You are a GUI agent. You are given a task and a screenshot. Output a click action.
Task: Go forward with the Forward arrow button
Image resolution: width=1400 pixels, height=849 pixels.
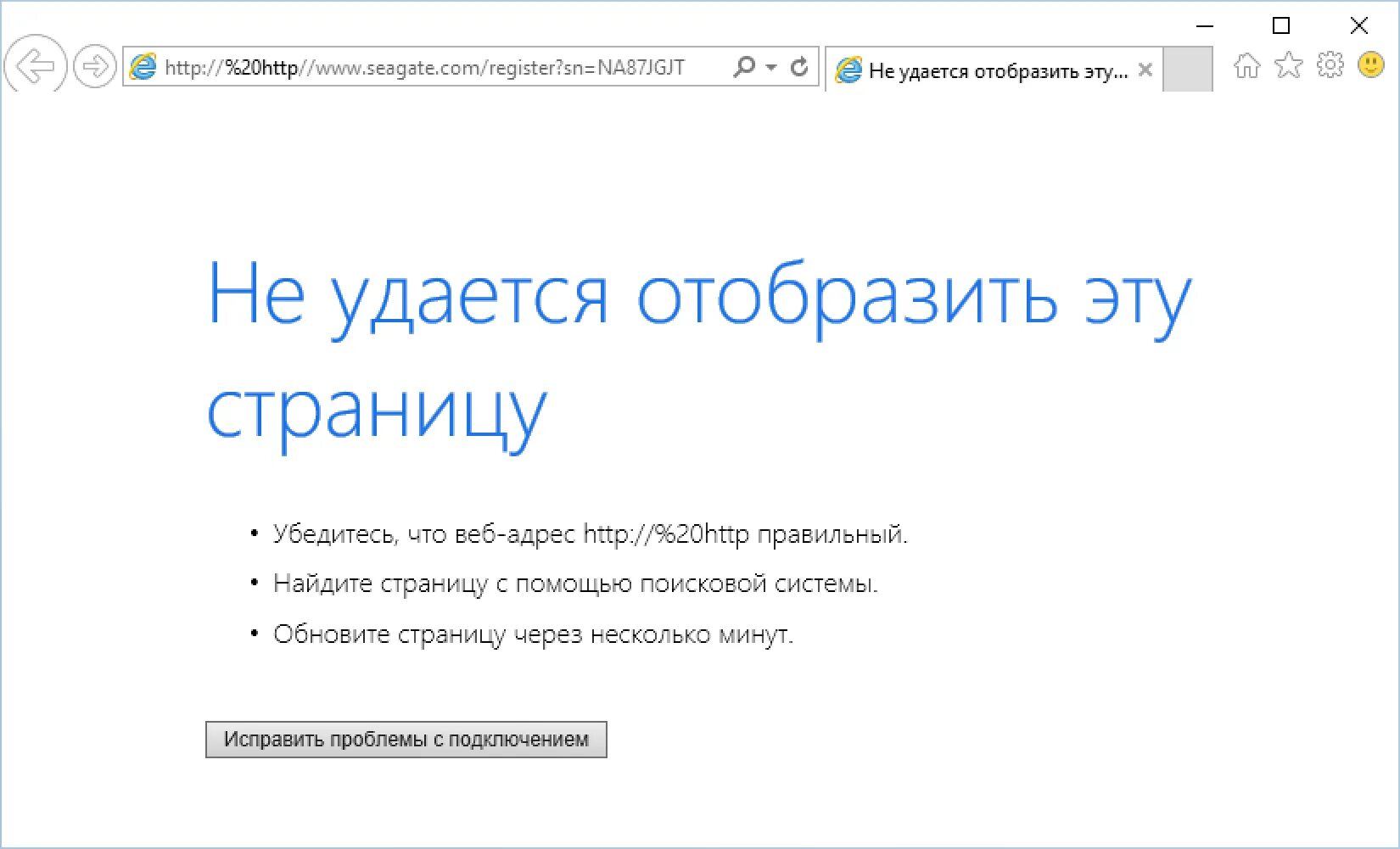tap(94, 66)
